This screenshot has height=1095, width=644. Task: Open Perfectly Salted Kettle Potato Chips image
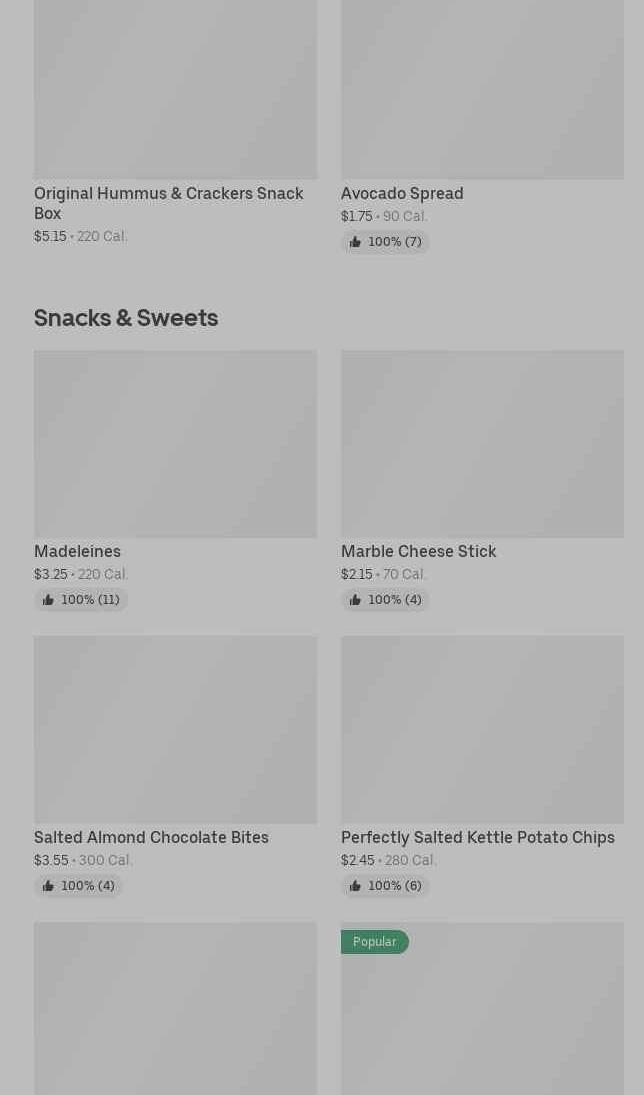482,730
